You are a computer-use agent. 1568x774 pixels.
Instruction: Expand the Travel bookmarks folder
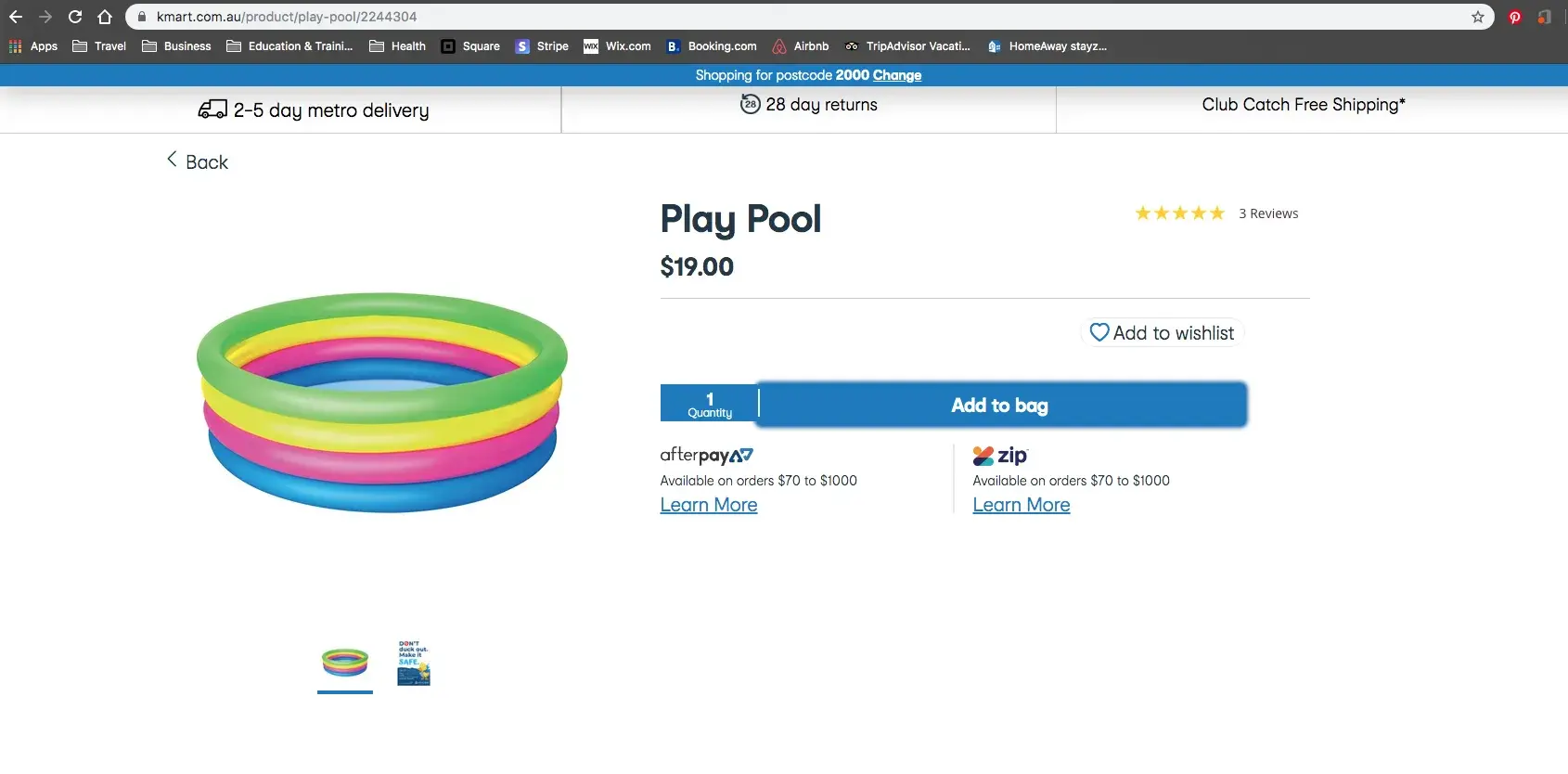[99, 46]
